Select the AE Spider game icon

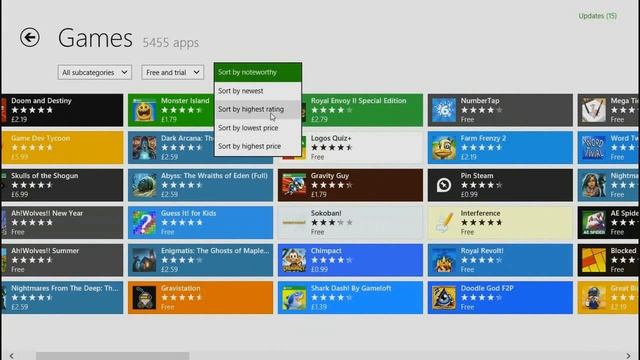click(593, 223)
